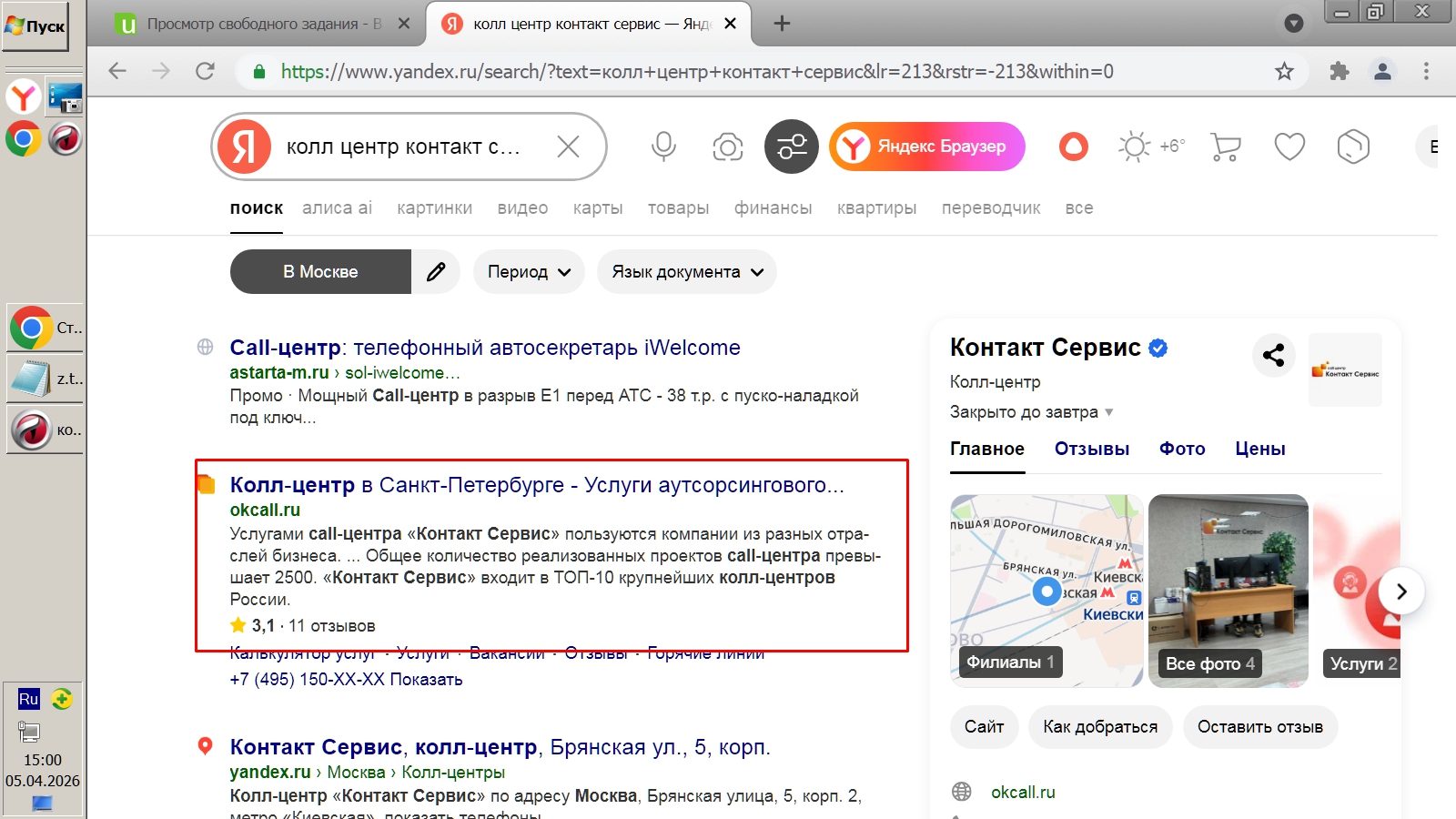Open the переводчик tab
The image size is (1456, 819).
tap(991, 208)
